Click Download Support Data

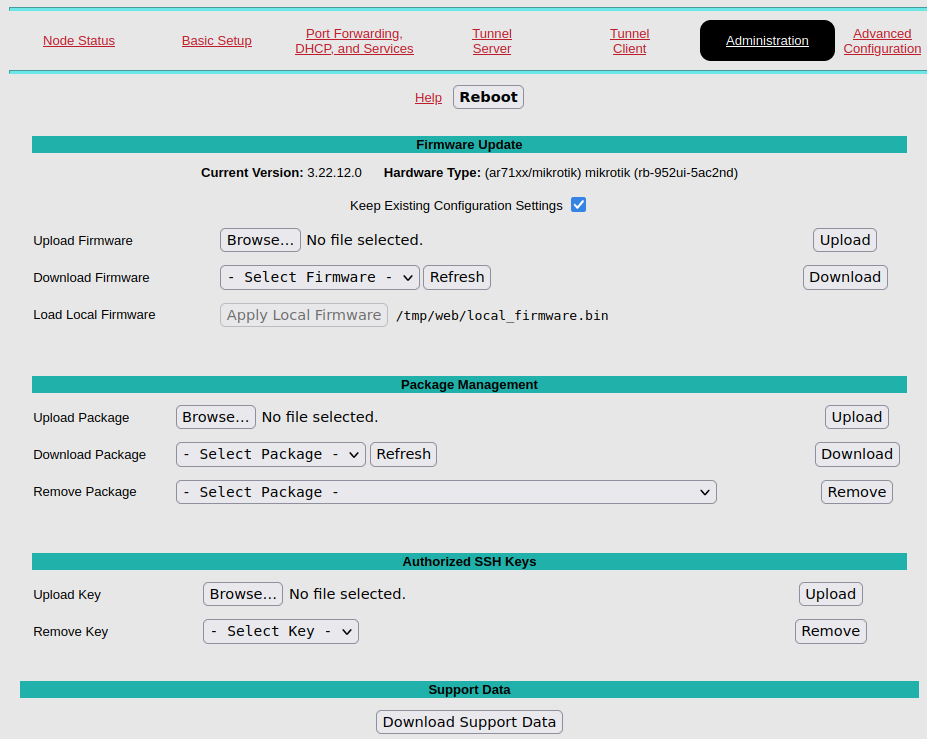pos(469,722)
